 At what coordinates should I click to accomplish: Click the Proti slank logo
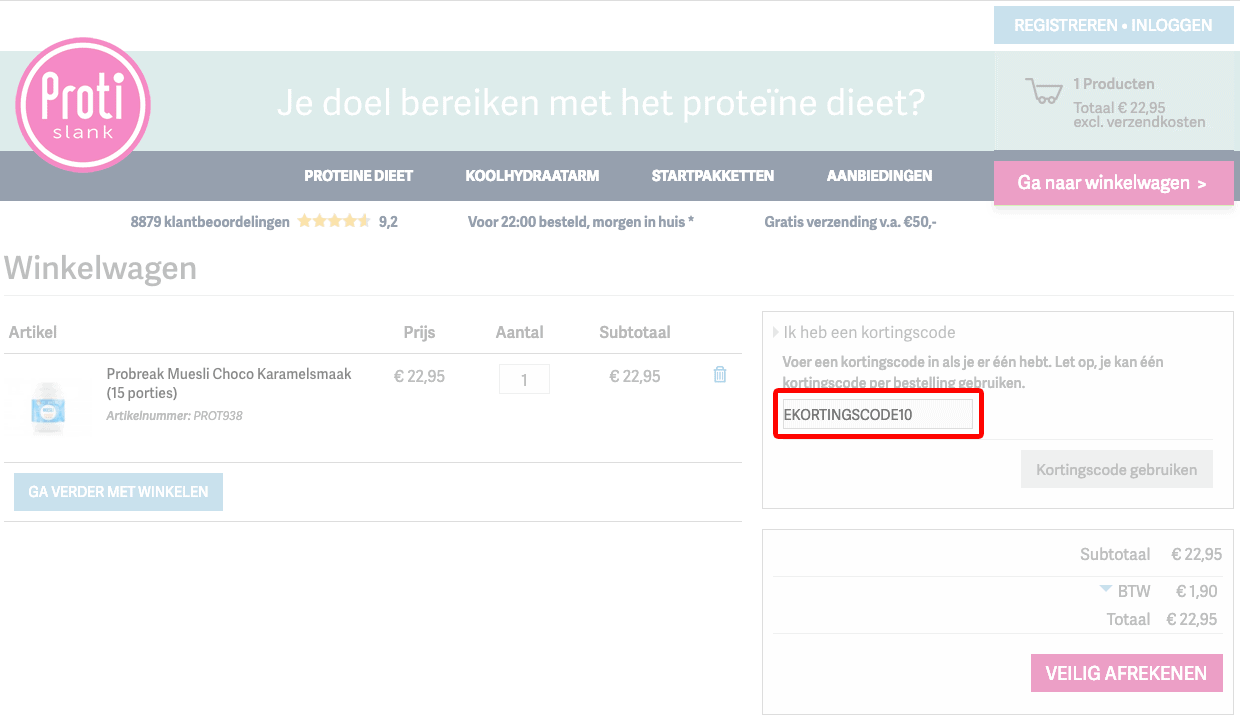click(x=83, y=105)
